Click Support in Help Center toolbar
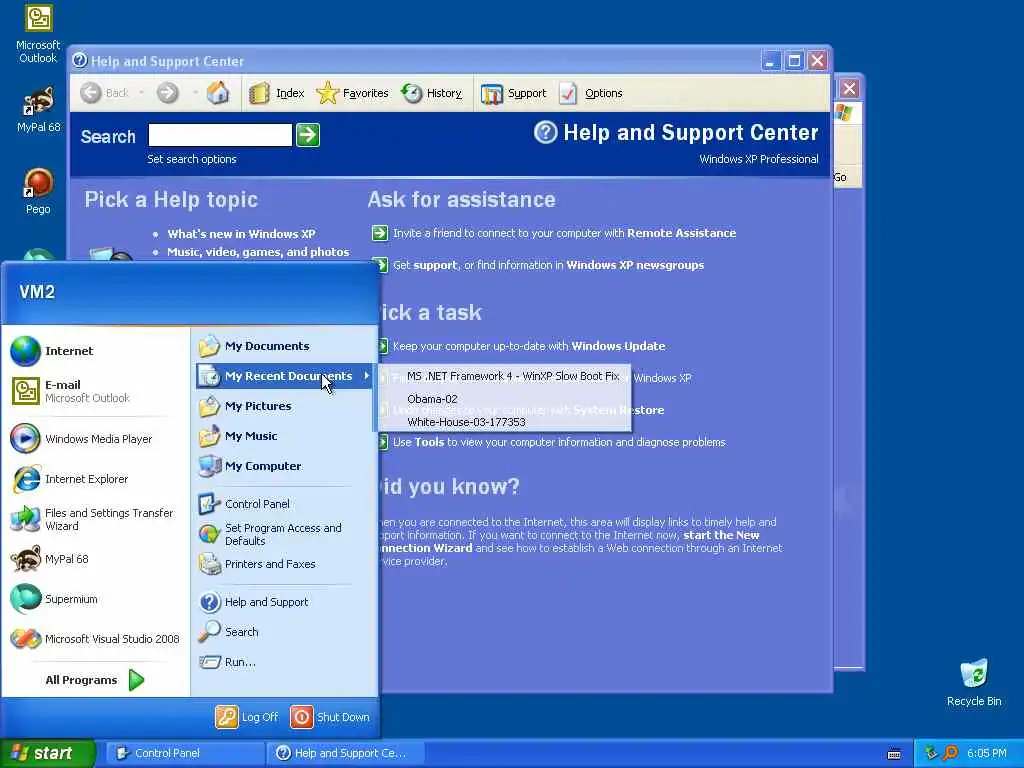This screenshot has width=1024, height=768. (513, 93)
